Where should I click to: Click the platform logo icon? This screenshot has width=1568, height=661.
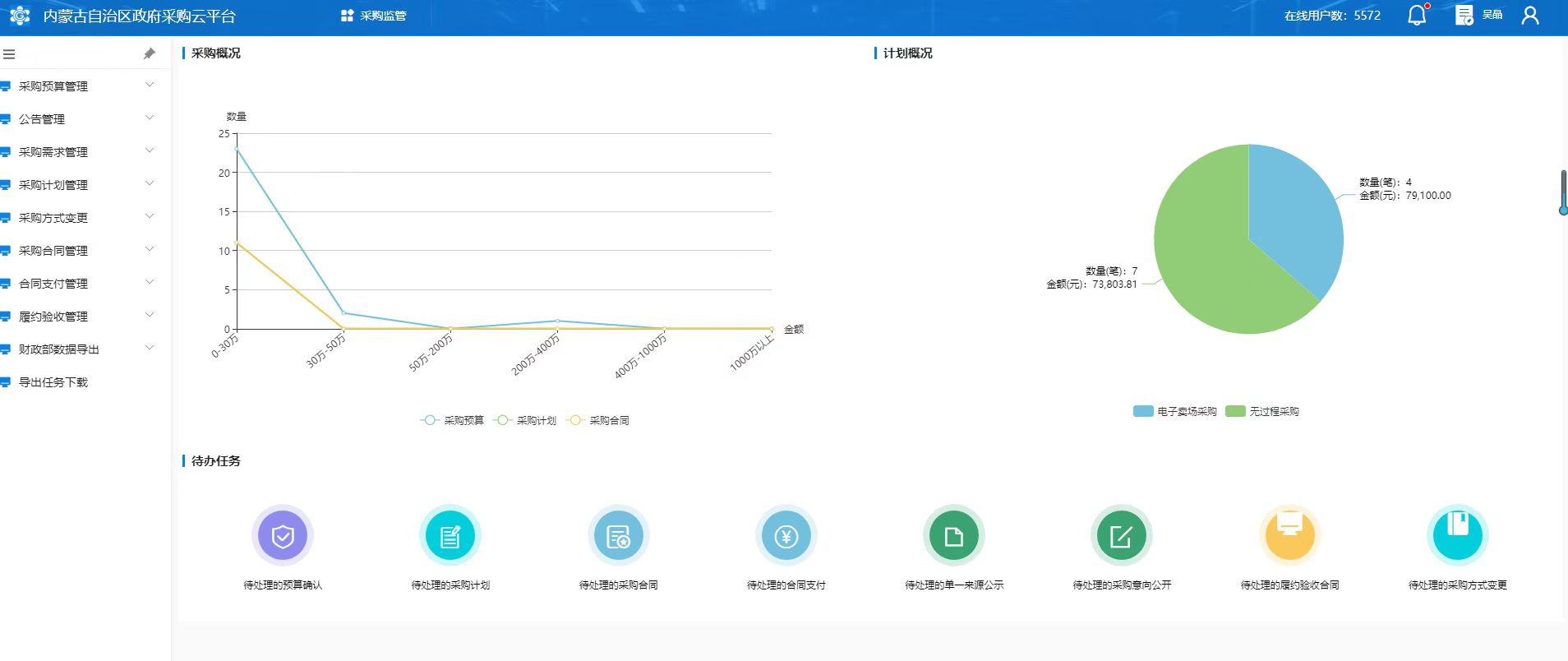[20, 16]
